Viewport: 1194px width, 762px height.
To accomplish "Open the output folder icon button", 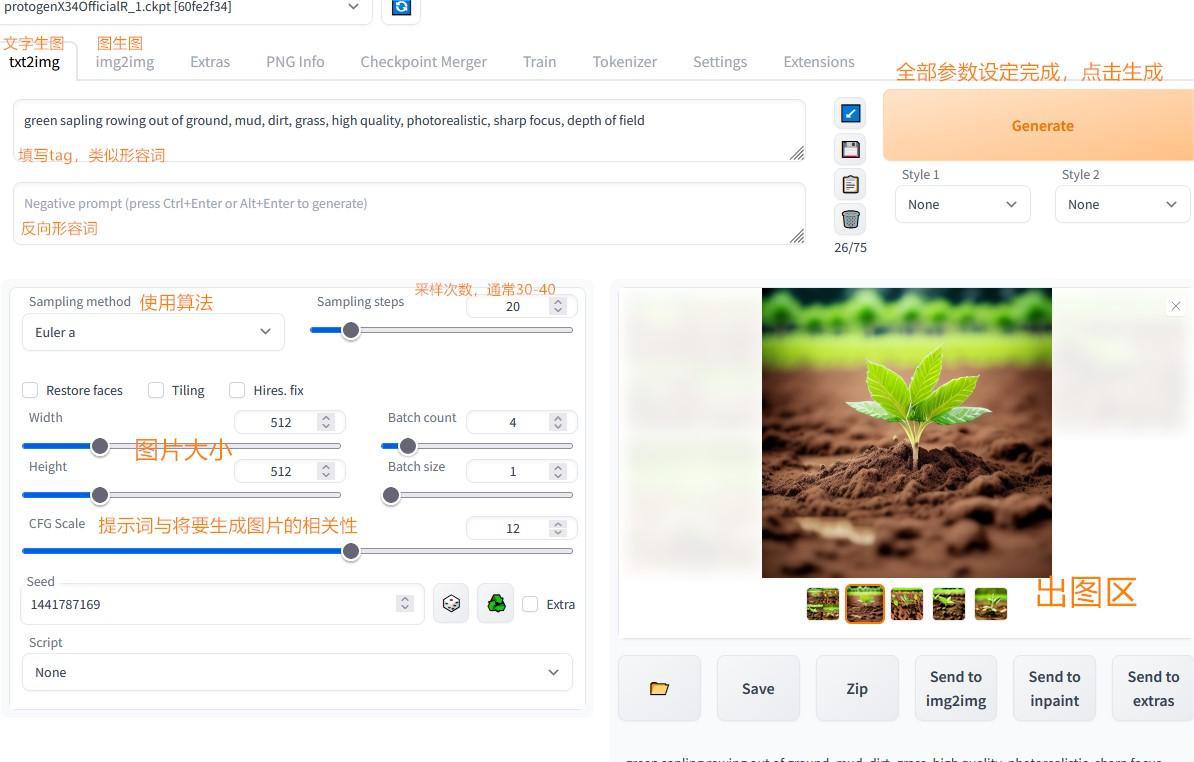I will click(659, 688).
